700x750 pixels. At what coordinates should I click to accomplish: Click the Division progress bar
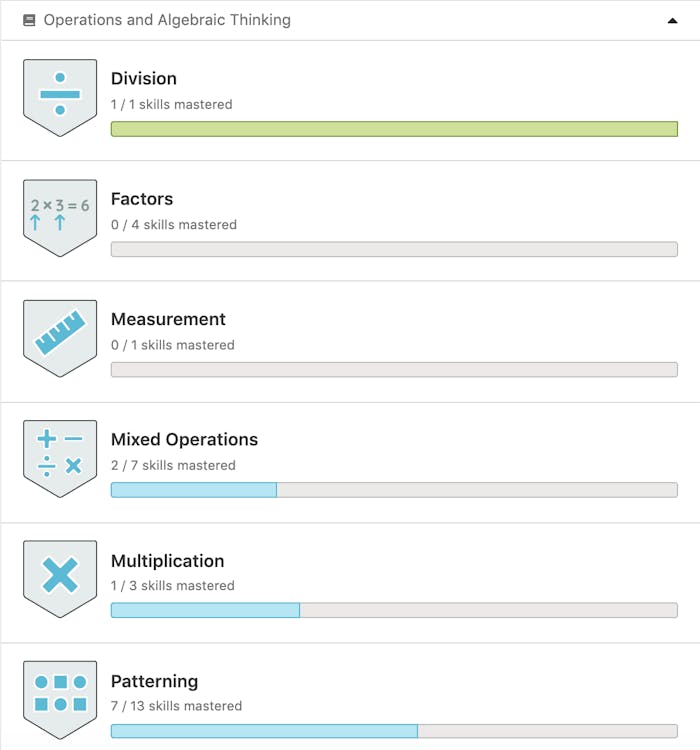coord(394,129)
